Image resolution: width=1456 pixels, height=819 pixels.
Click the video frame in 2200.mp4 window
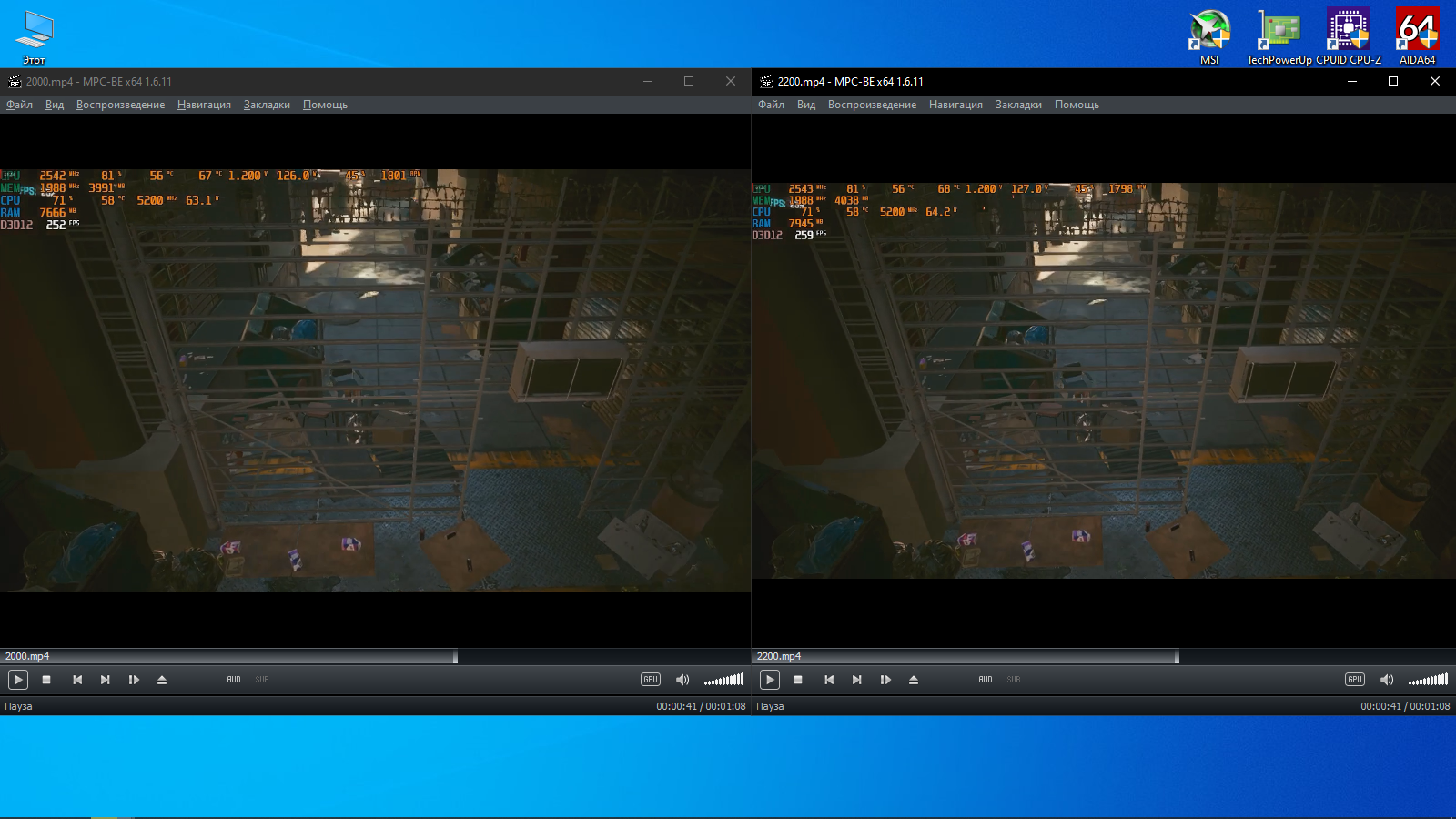coord(1104,380)
